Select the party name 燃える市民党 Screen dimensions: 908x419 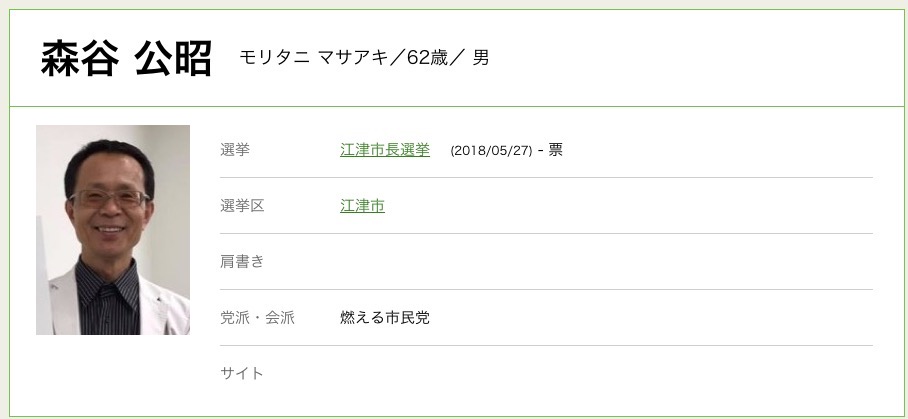point(385,318)
